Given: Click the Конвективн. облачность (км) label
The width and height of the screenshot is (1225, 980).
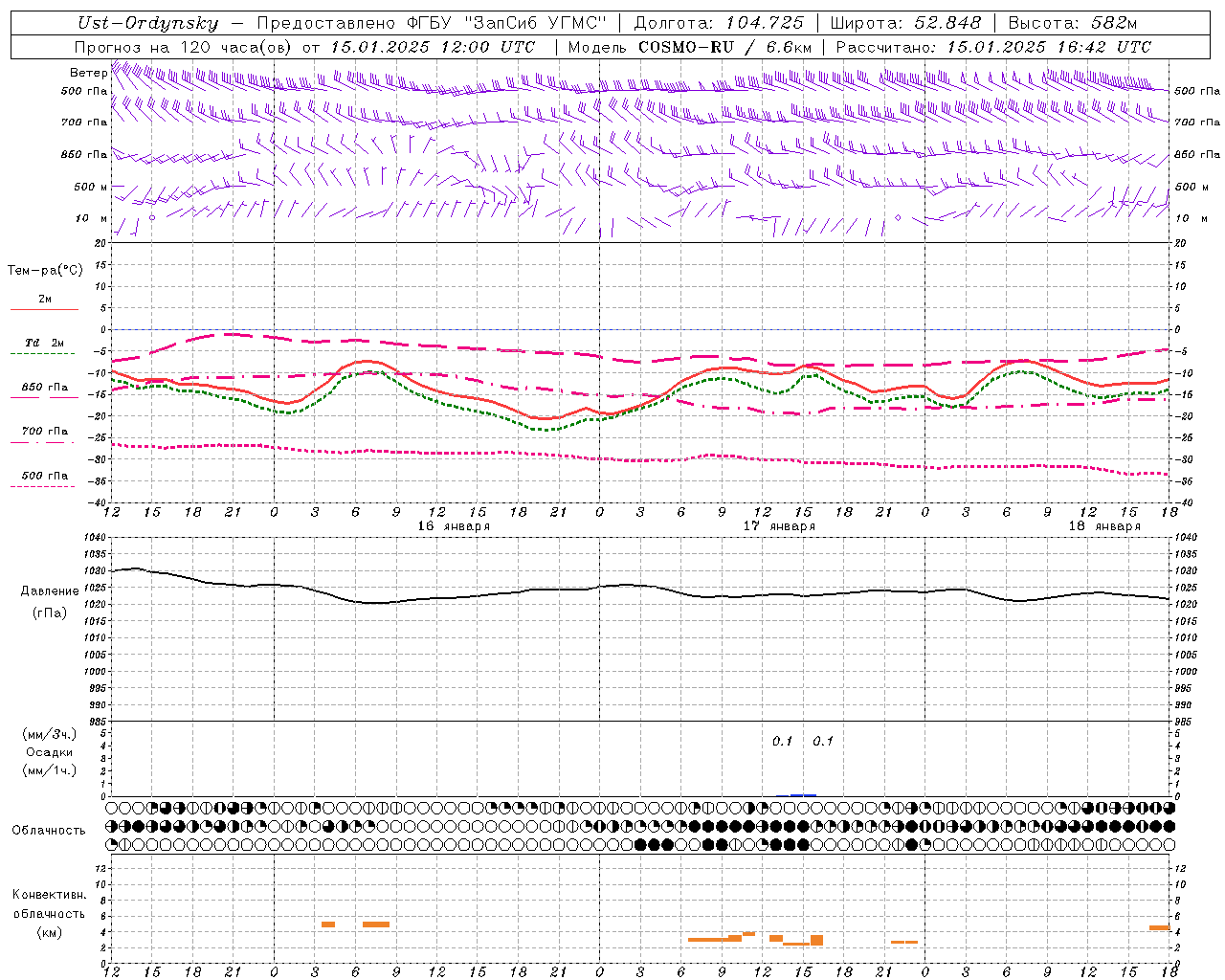Looking at the screenshot, I should [49, 914].
